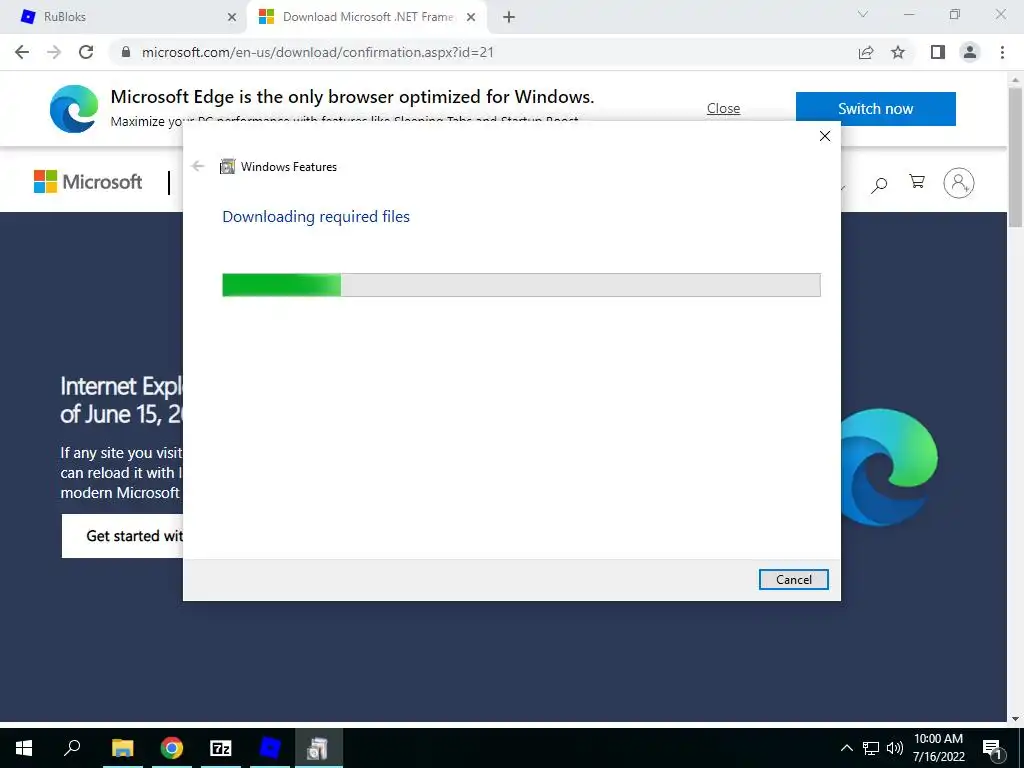Open clock and date 10:00 AM
This screenshot has width=1024, height=768.
click(x=938, y=748)
